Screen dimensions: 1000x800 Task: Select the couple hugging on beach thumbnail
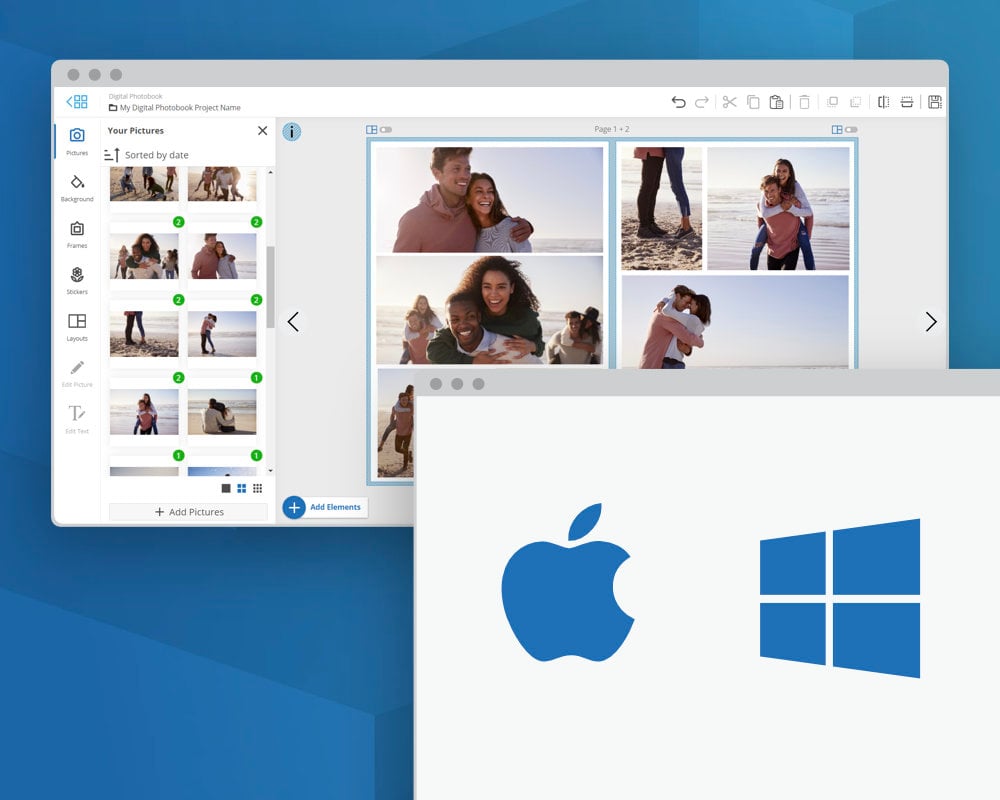222,334
